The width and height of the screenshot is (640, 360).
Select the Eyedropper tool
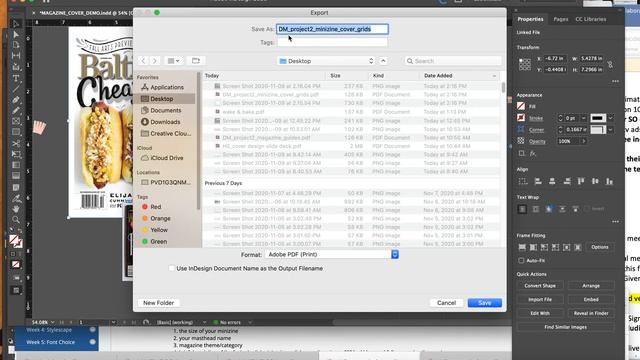[x=16, y=199]
